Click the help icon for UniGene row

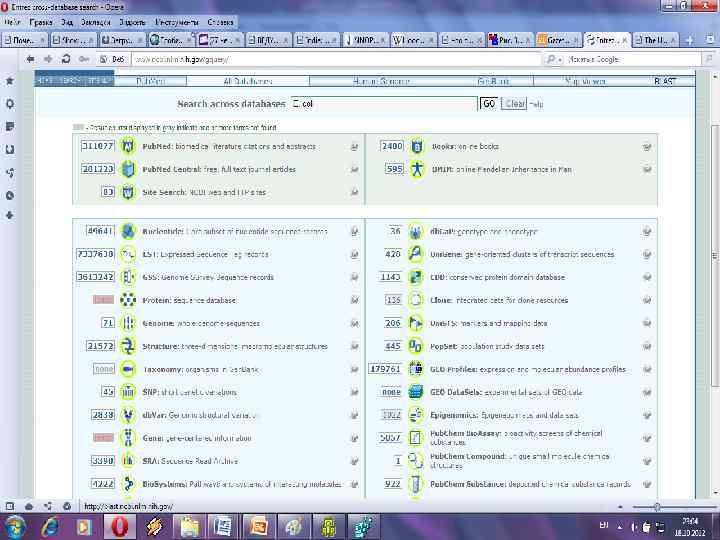point(647,254)
